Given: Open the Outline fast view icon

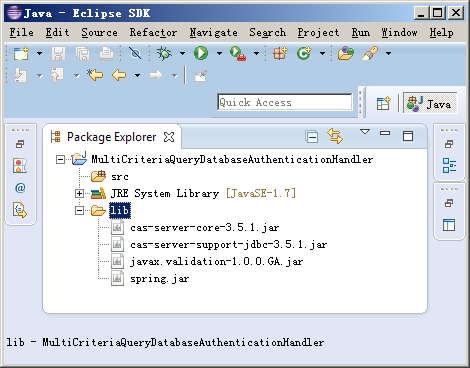Looking at the screenshot, I should pyautogui.click(x=449, y=165).
